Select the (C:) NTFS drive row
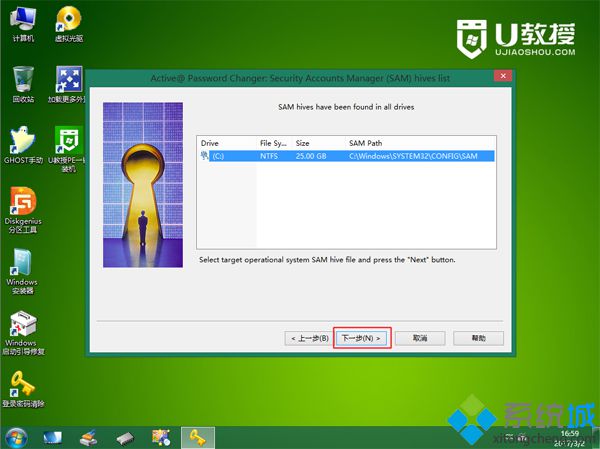 coord(346,156)
